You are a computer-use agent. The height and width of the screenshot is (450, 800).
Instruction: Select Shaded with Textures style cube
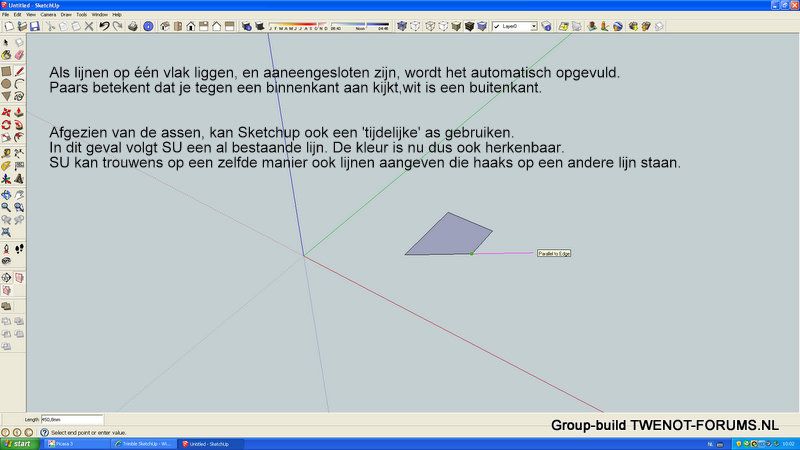pyautogui.click(x=469, y=26)
